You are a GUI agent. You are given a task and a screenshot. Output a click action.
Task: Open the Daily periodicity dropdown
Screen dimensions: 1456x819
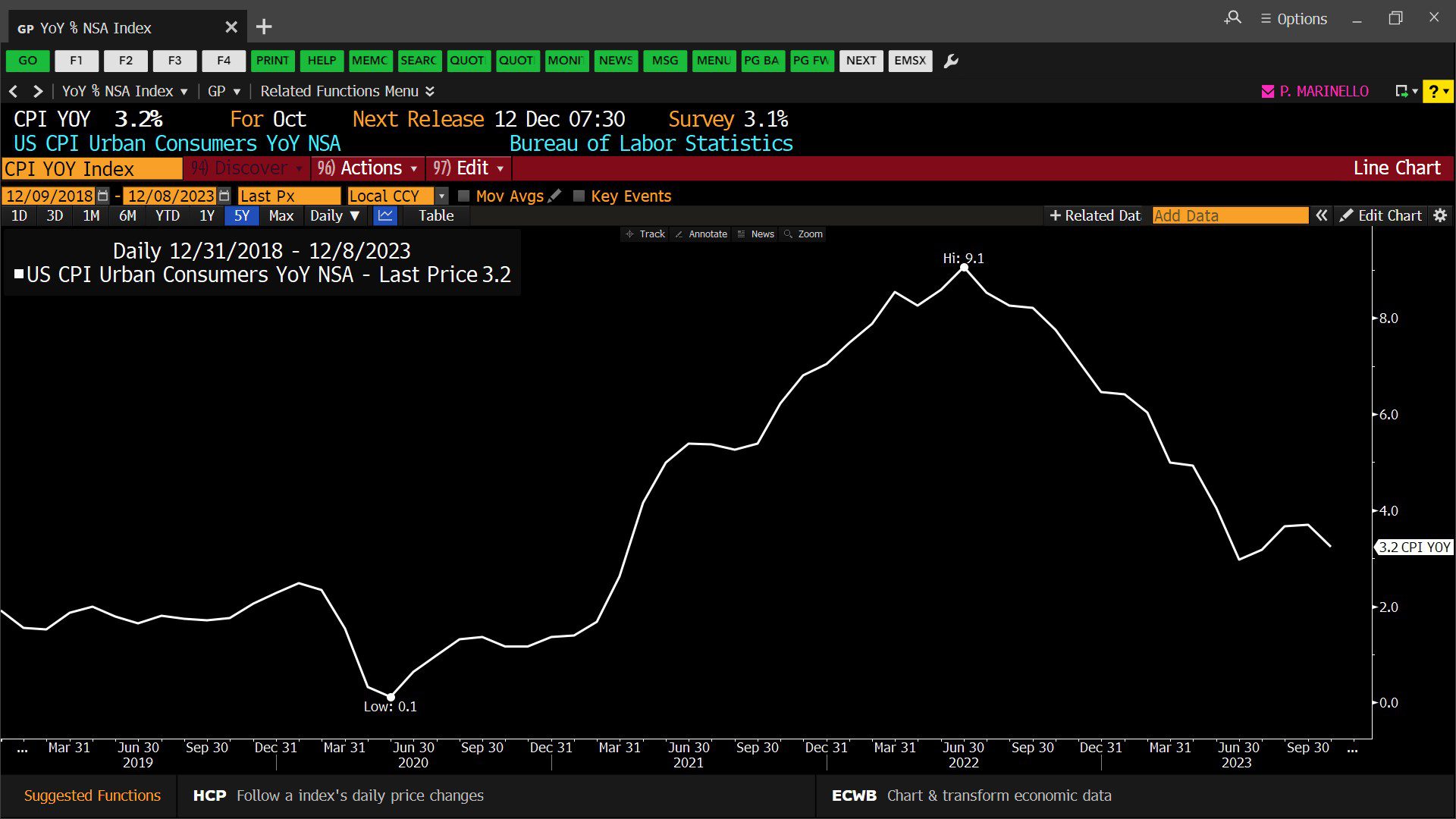pyautogui.click(x=334, y=215)
